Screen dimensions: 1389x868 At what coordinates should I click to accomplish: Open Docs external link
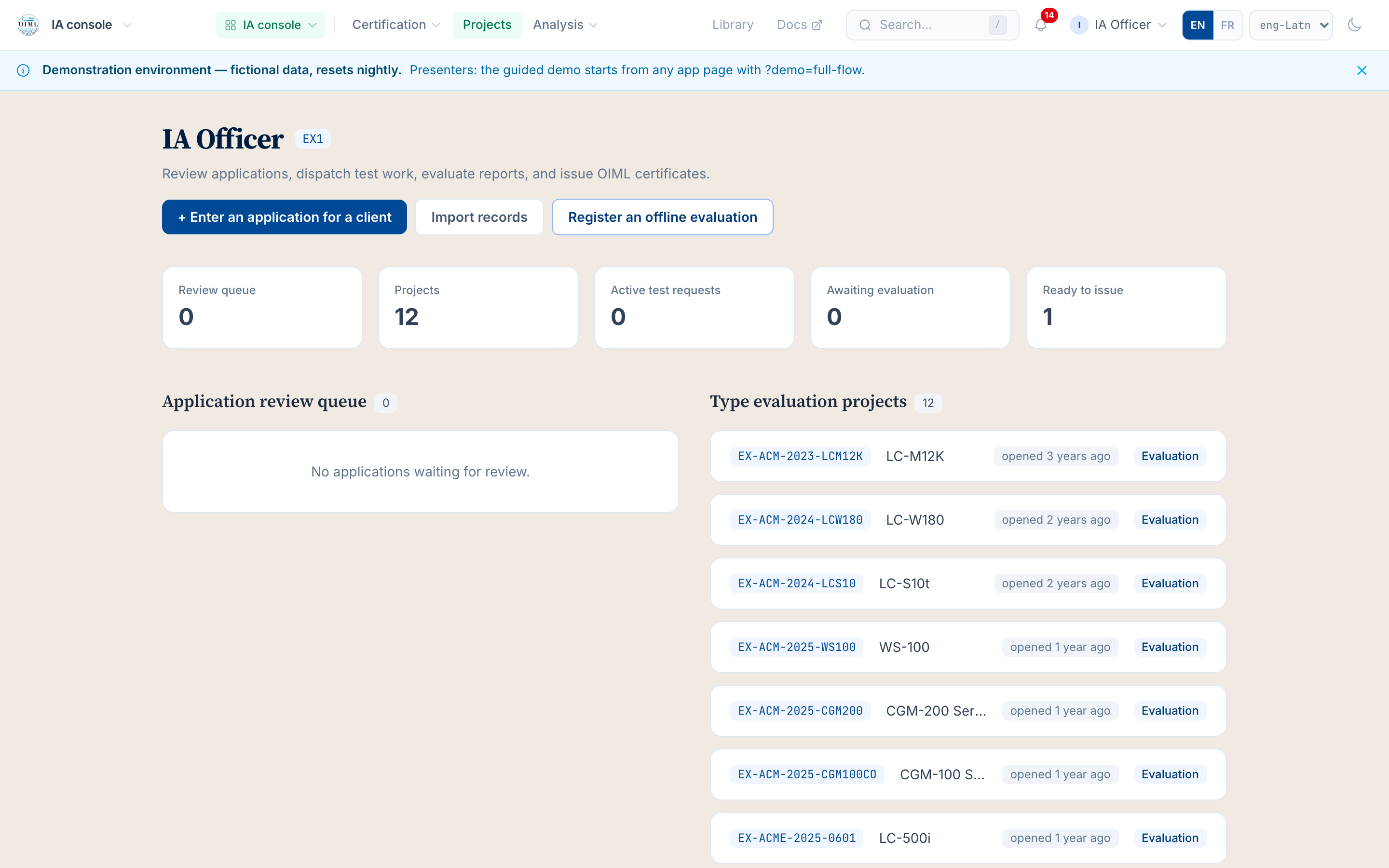click(x=799, y=25)
